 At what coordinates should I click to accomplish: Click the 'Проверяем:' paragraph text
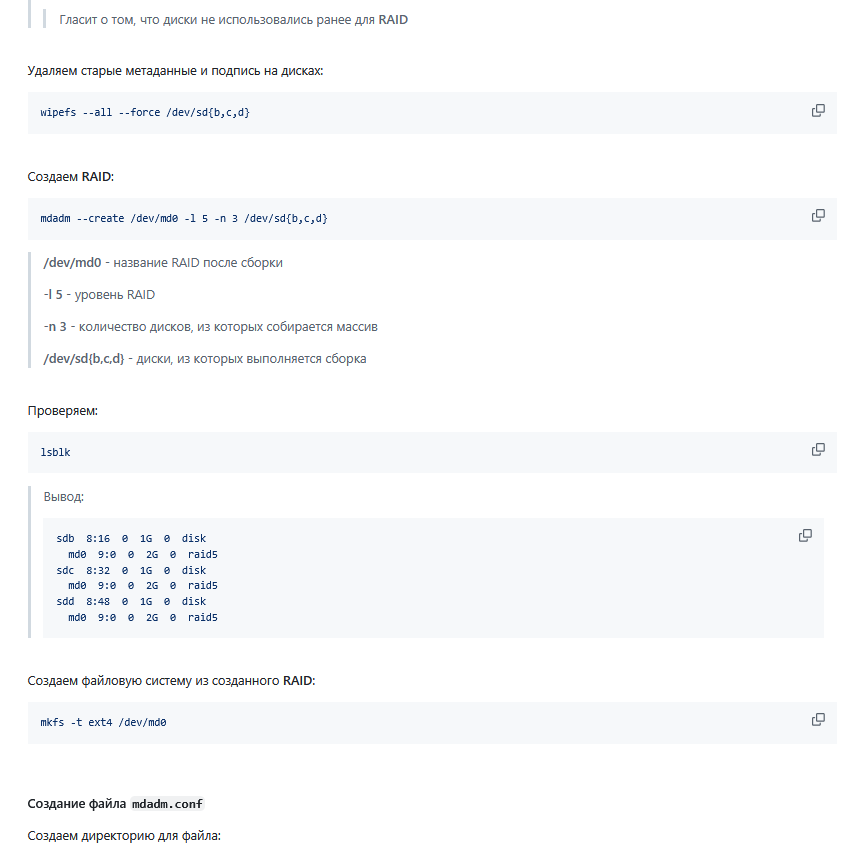tap(62, 411)
